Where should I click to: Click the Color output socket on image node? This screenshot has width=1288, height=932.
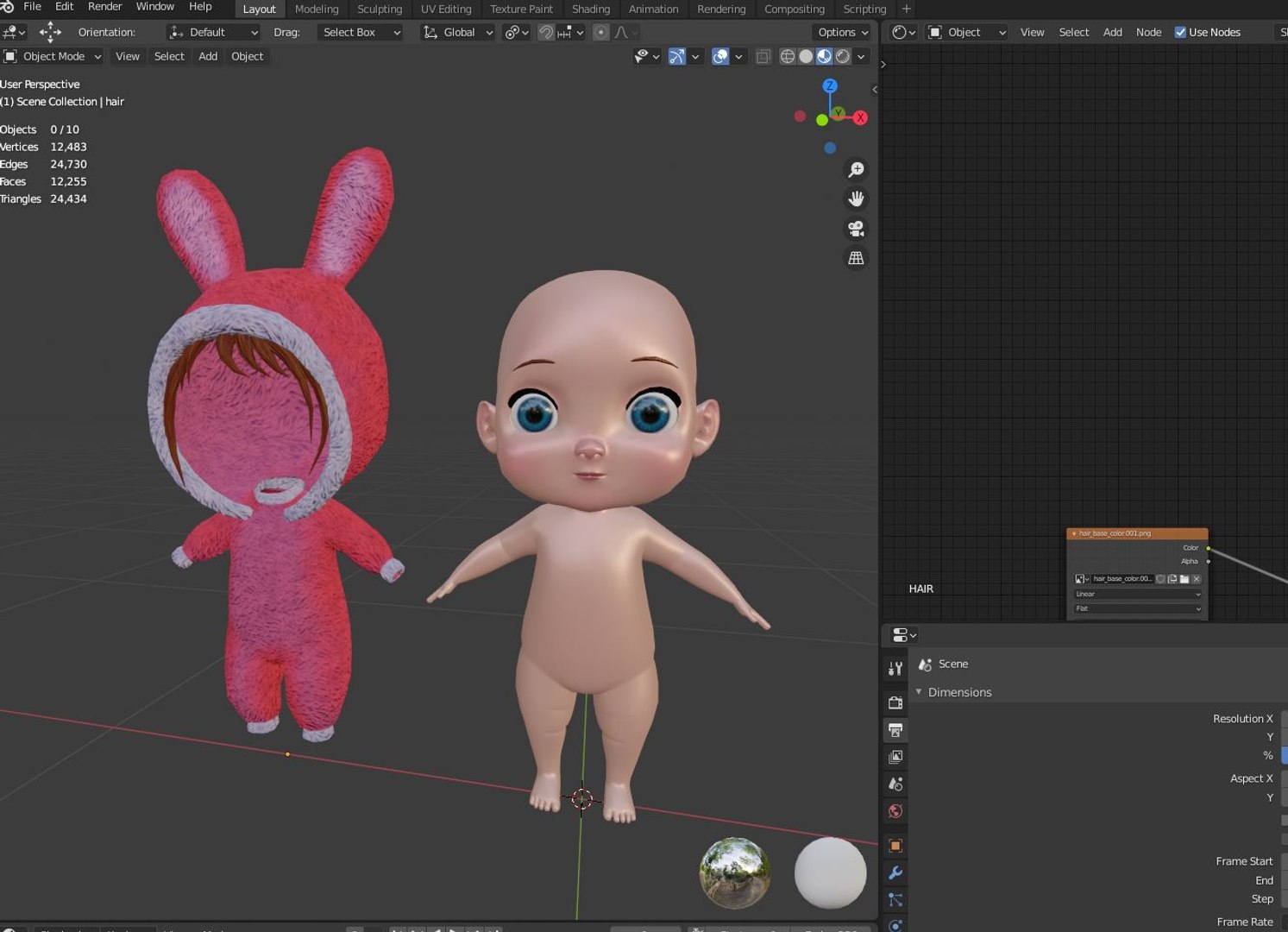tap(1208, 548)
